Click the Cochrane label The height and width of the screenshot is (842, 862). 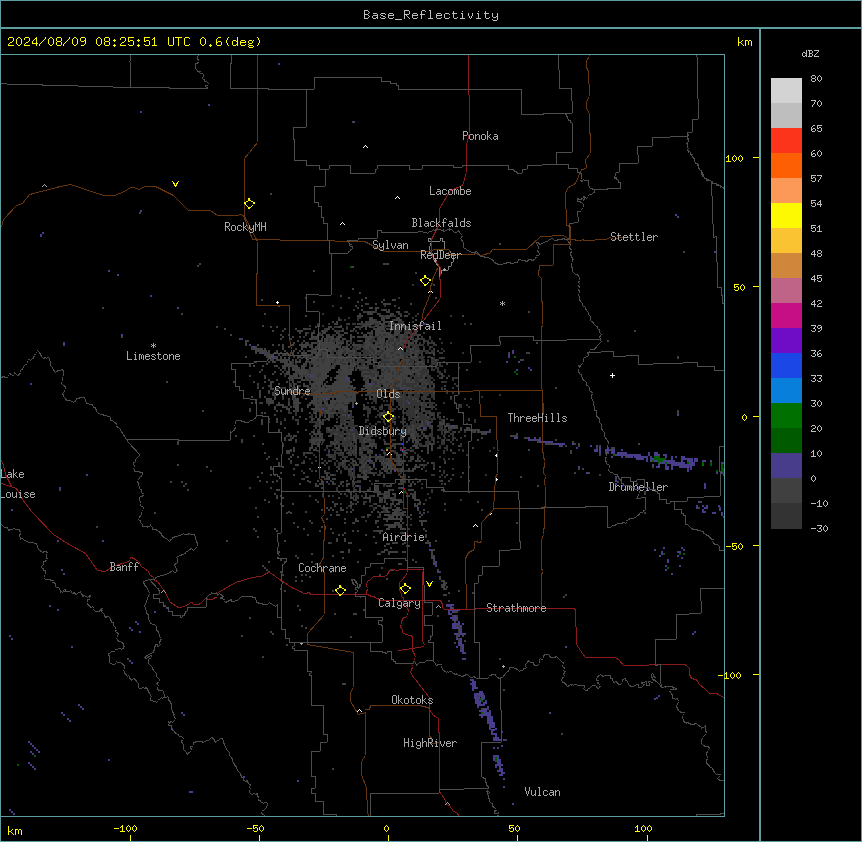322,568
